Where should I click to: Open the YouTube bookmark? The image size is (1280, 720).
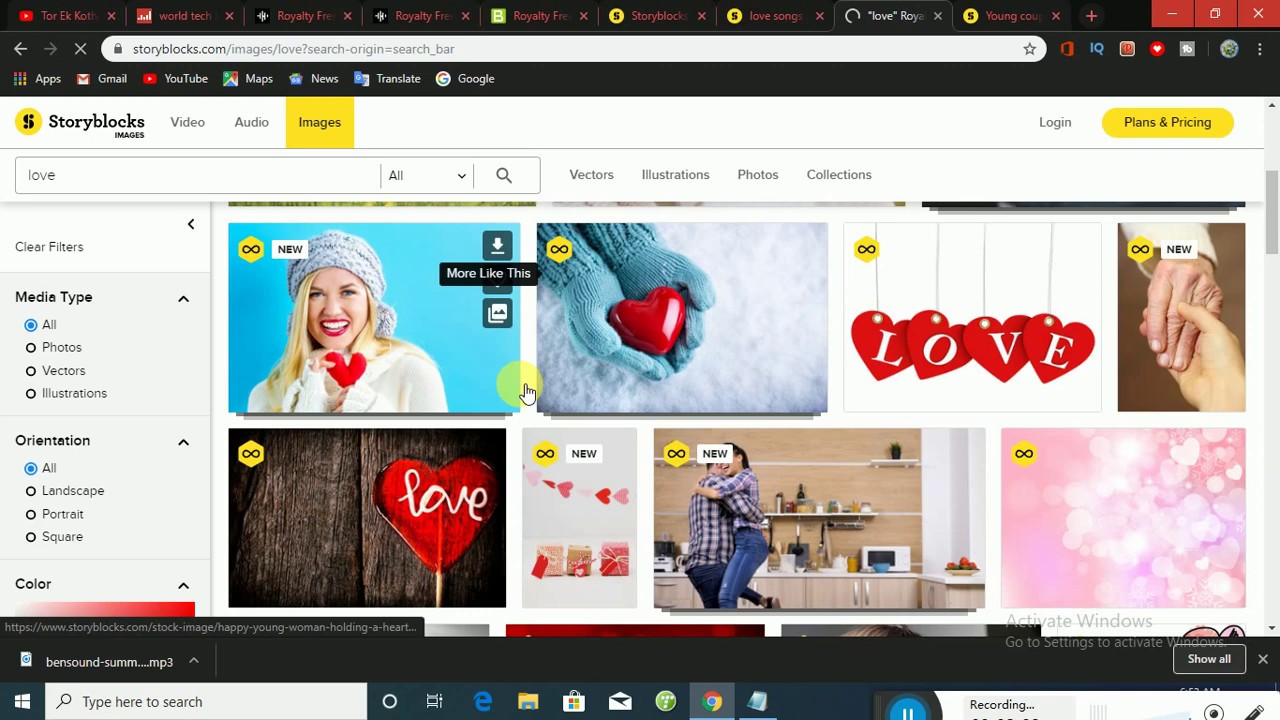click(175, 79)
